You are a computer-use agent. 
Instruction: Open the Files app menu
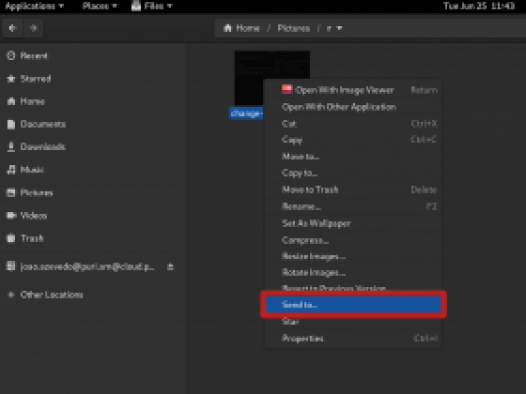(152, 6)
